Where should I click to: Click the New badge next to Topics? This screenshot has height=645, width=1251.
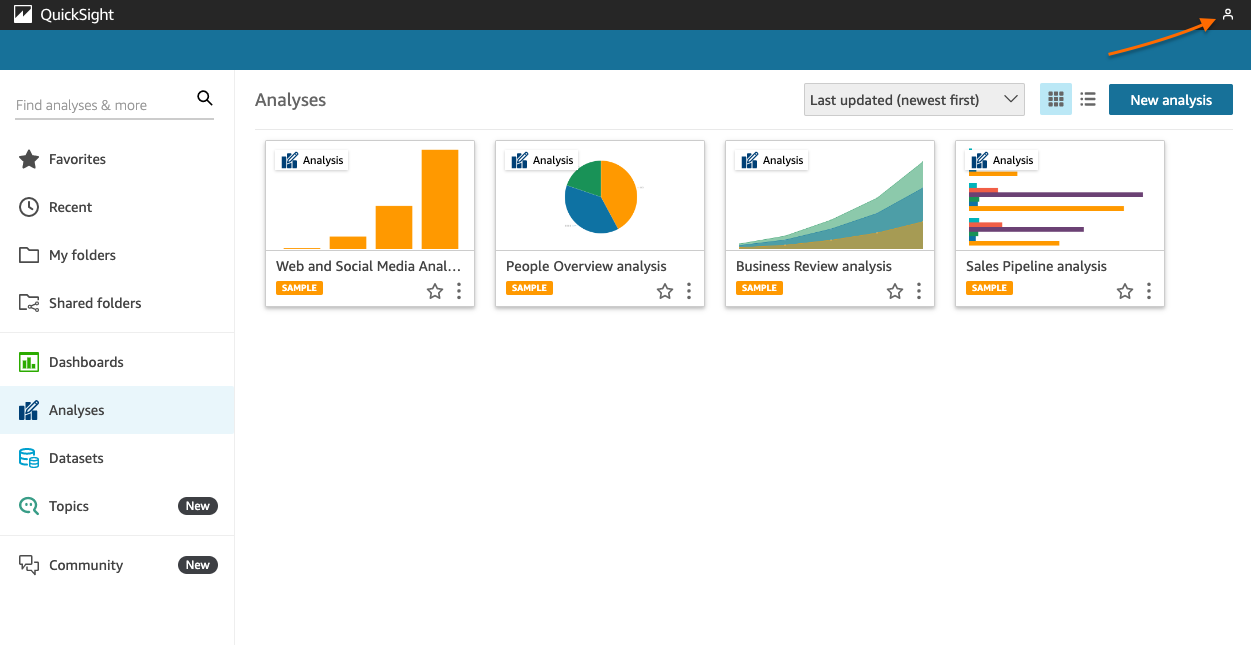tap(198, 506)
